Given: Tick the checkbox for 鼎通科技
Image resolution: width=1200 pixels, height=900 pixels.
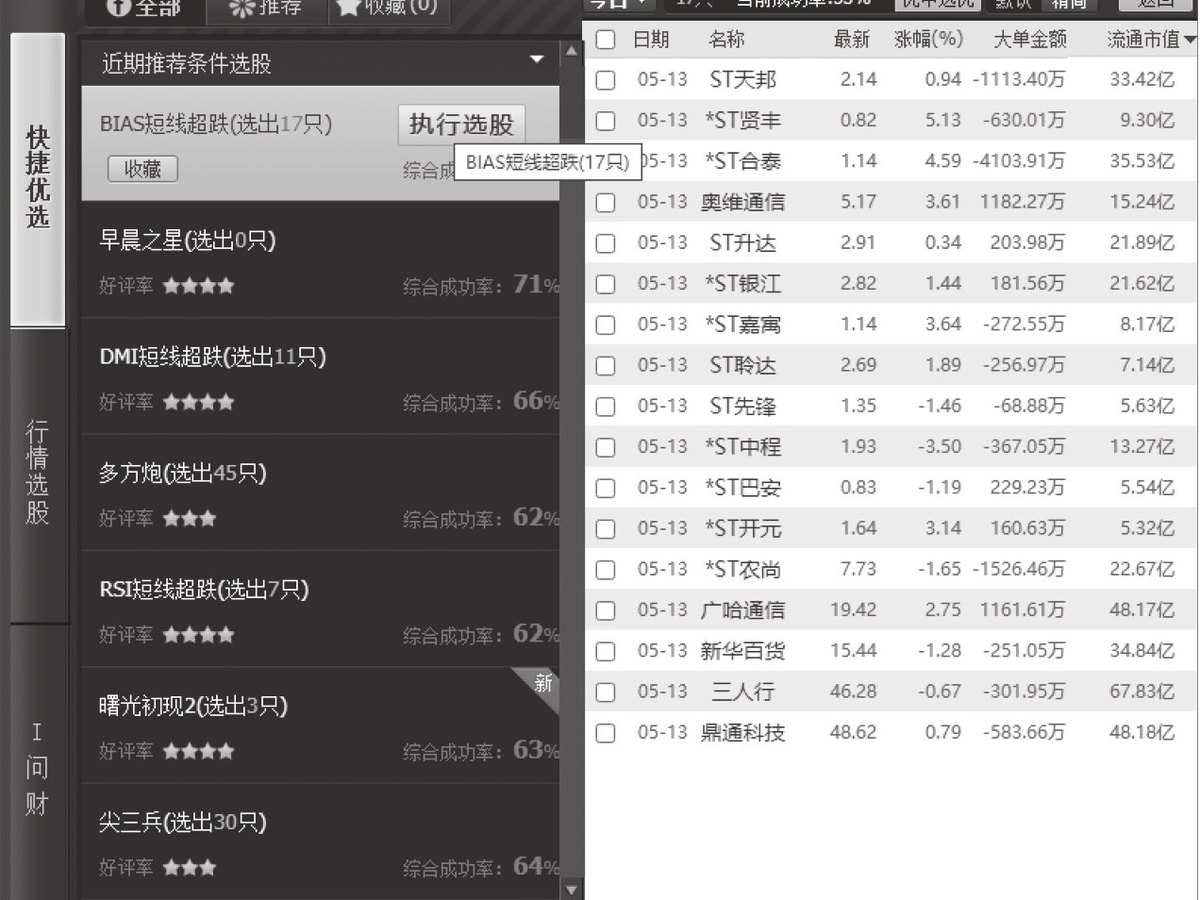Looking at the screenshot, I should [x=605, y=733].
